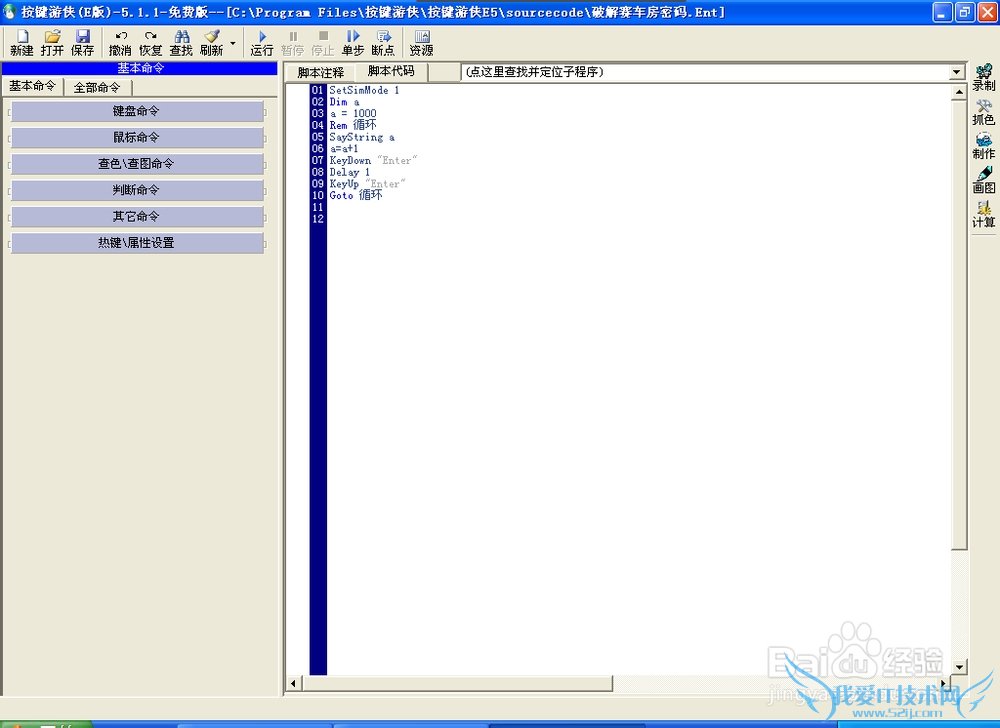Save the script using 保存 icon
Viewport: 1000px width, 728px height.
(x=82, y=42)
